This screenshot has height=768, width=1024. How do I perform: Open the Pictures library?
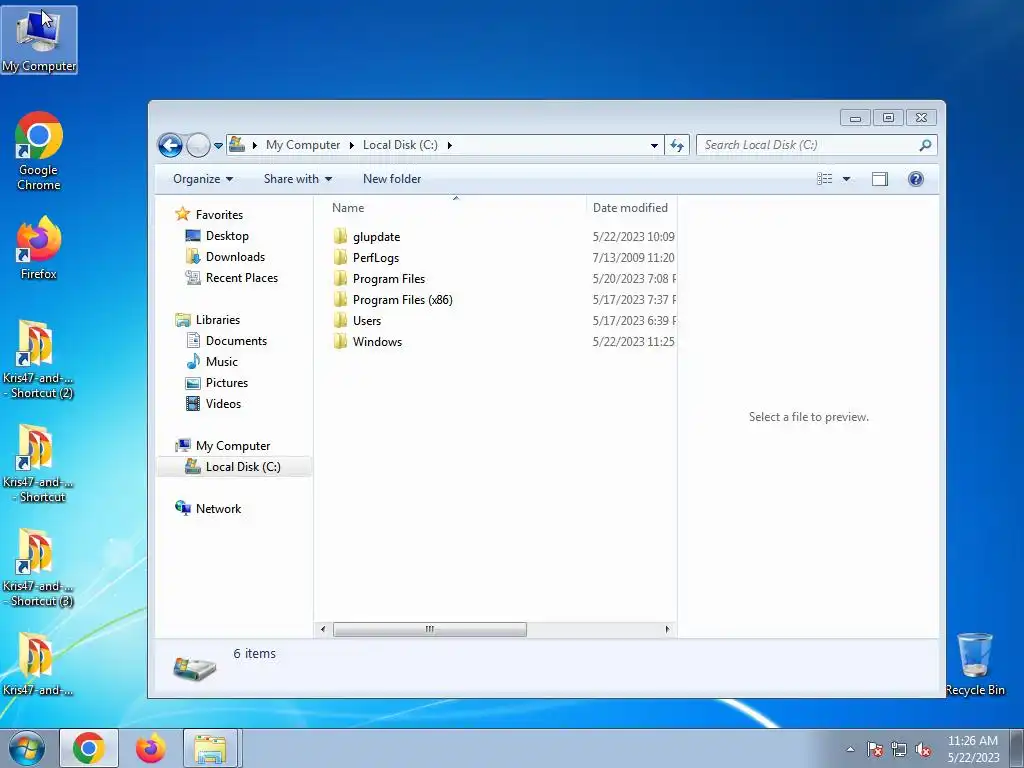click(227, 383)
